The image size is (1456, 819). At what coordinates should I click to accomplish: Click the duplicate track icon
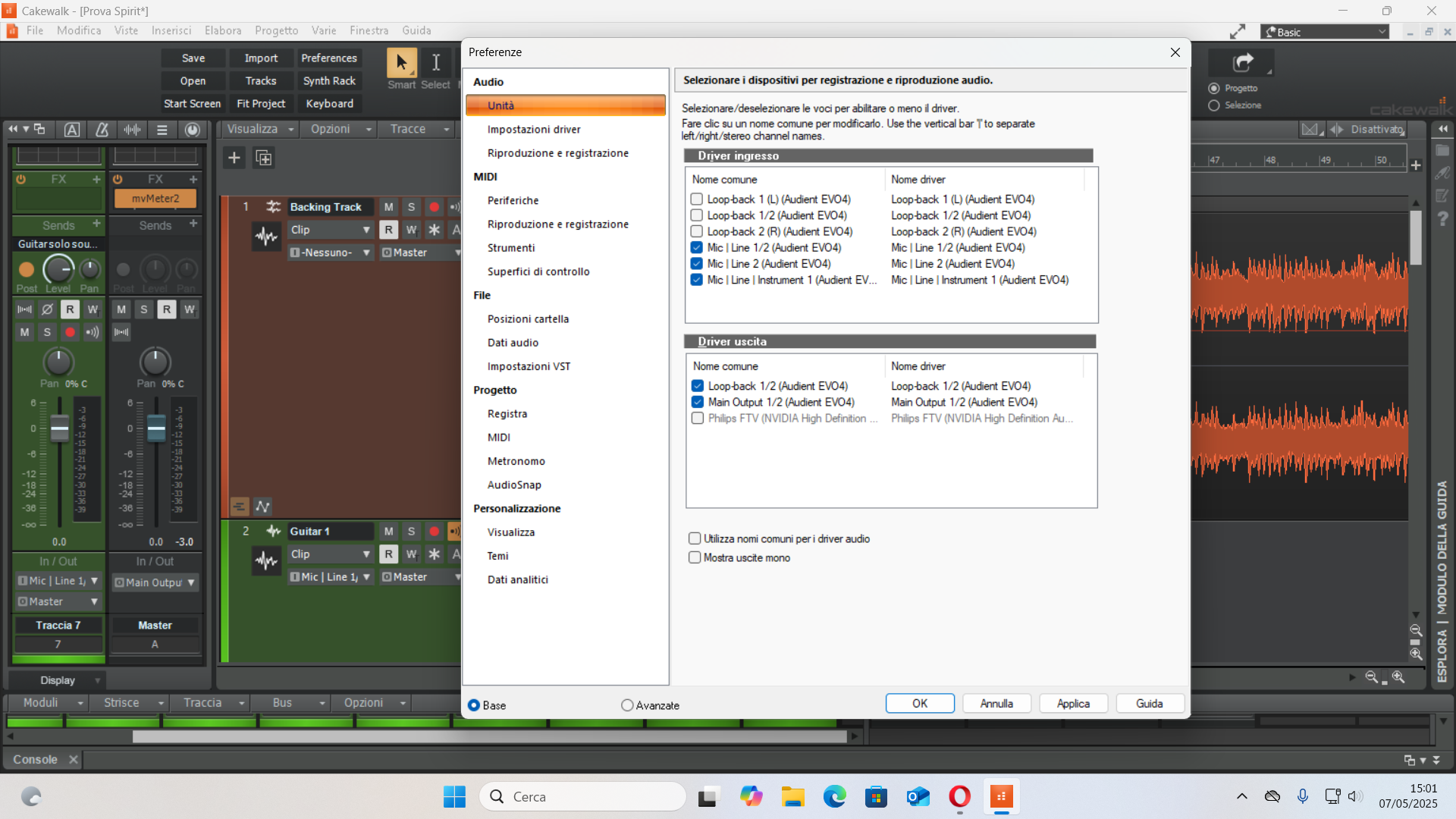264,158
